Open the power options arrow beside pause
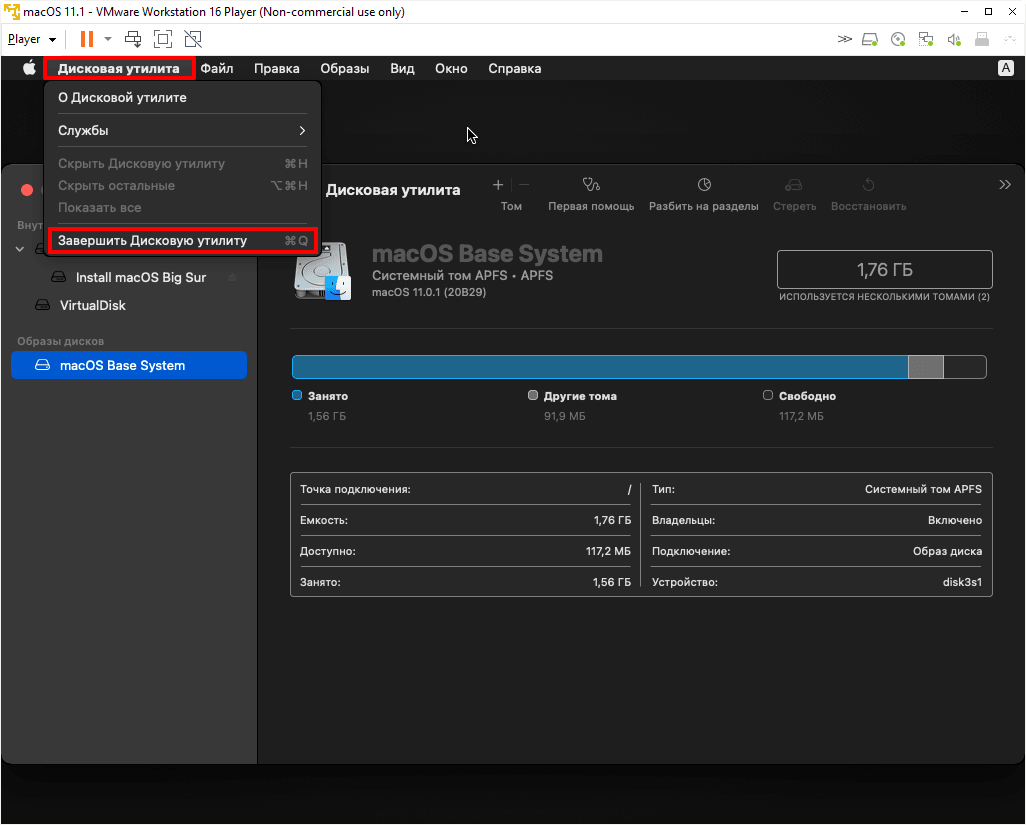This screenshot has width=1026, height=825. point(108,39)
